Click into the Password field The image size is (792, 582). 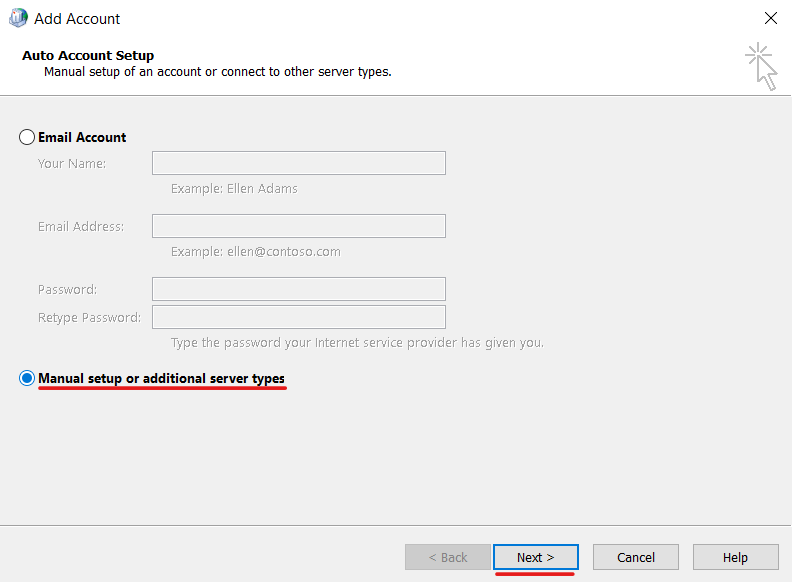click(298, 289)
